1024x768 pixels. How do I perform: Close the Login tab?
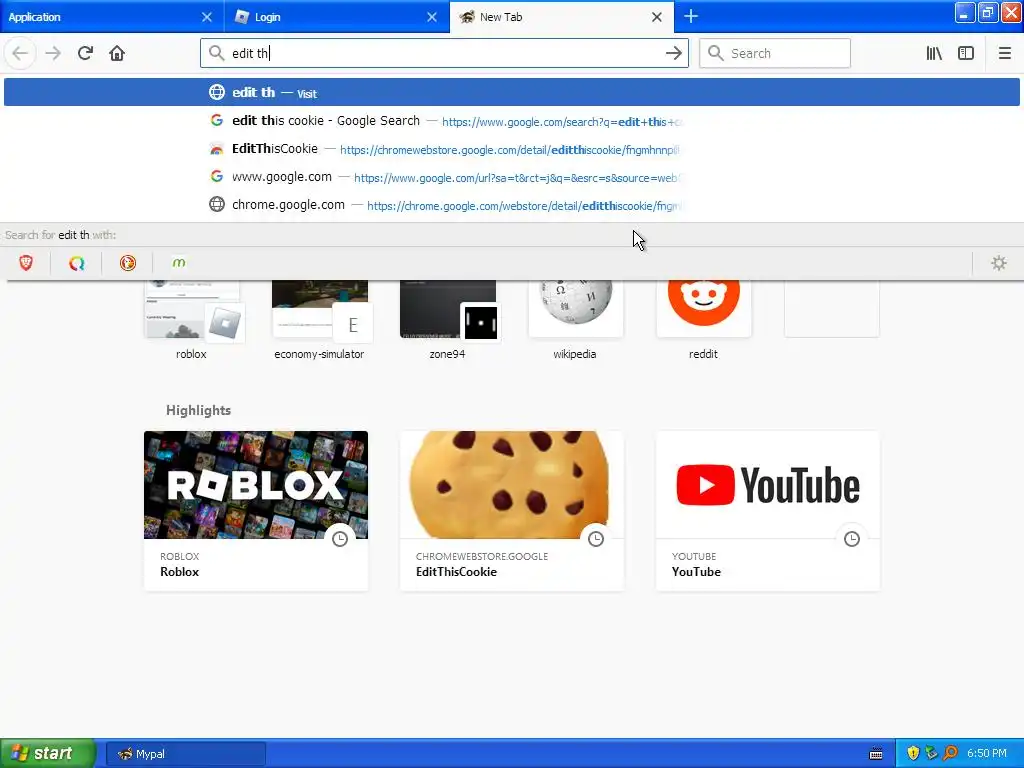432,17
